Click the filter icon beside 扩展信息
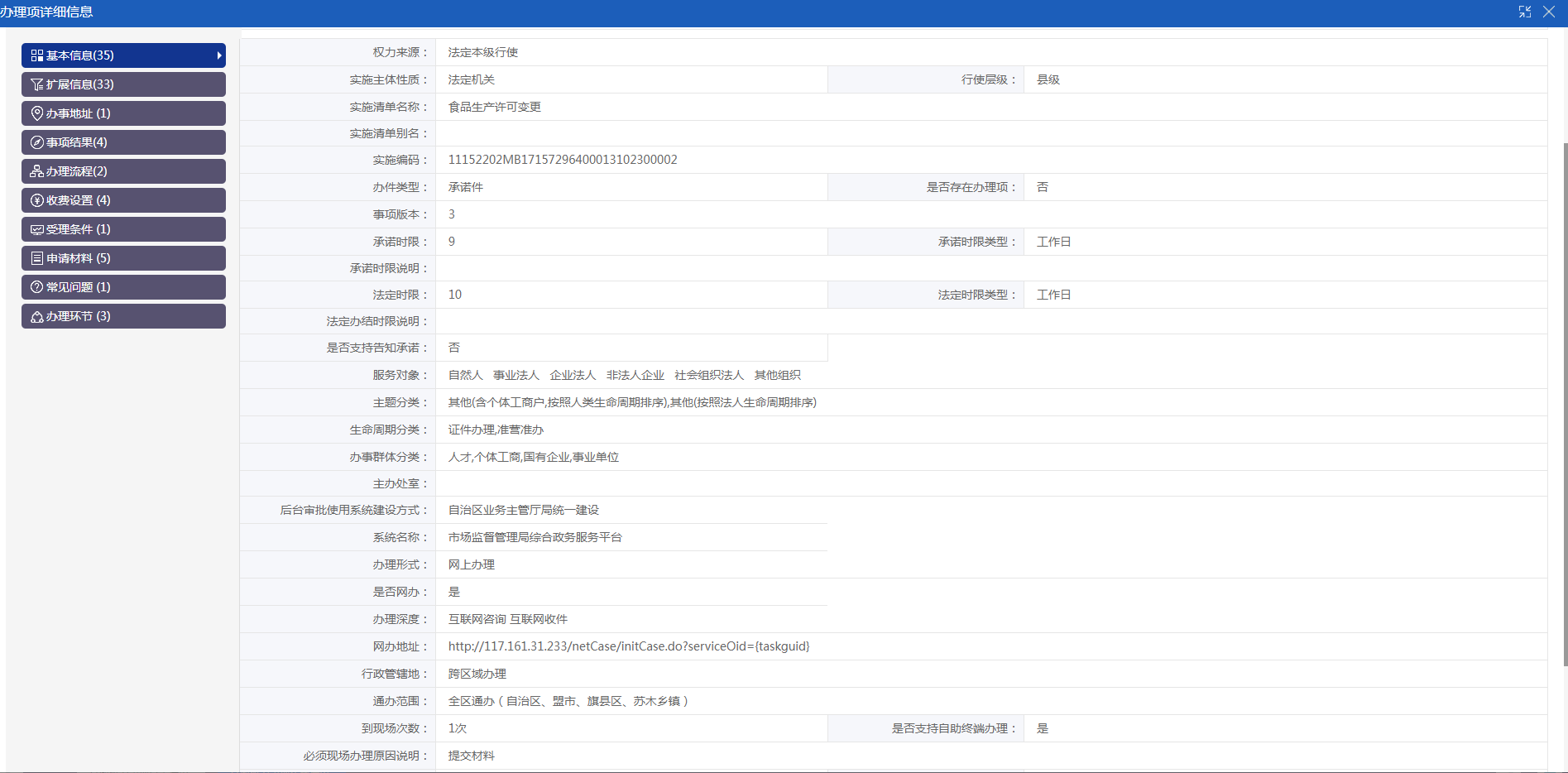This screenshot has height=773, width=1568. [x=36, y=84]
